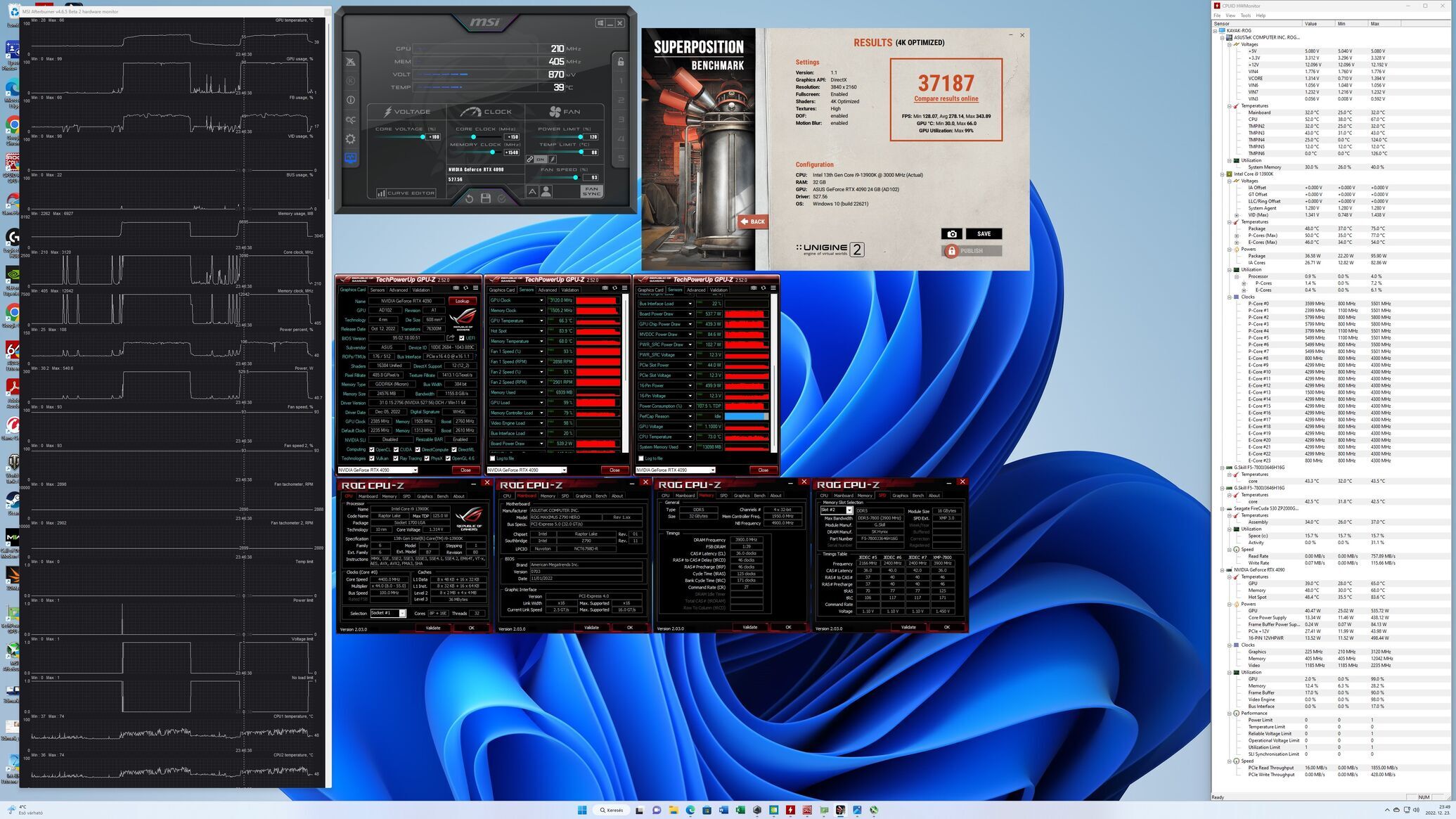Open the Tools menu in HWMonitor
This screenshot has width=1456, height=819.
click(x=1246, y=15)
